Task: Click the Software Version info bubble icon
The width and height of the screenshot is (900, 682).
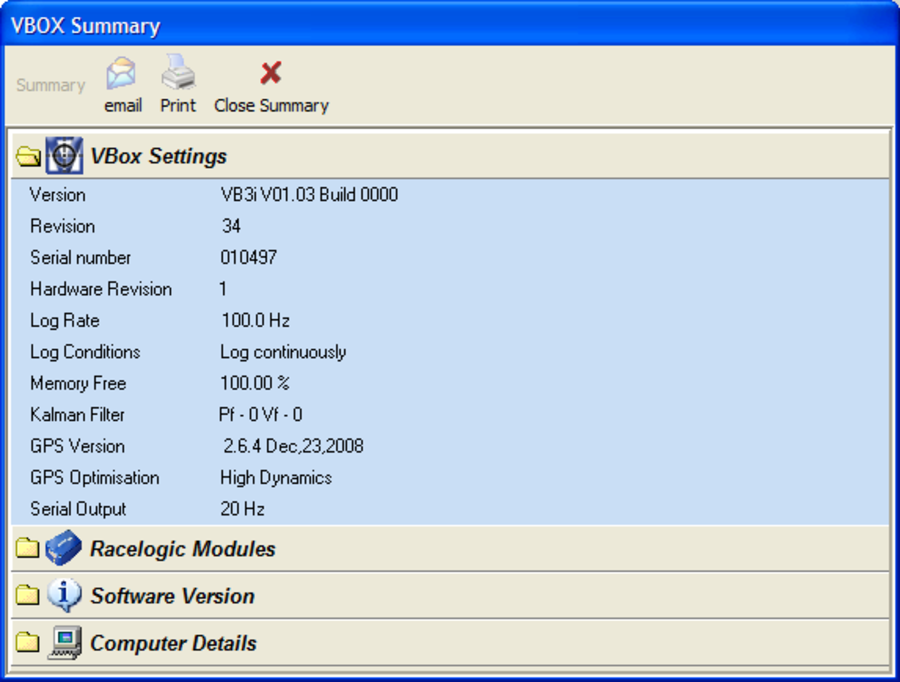Action: pyautogui.click(x=64, y=594)
